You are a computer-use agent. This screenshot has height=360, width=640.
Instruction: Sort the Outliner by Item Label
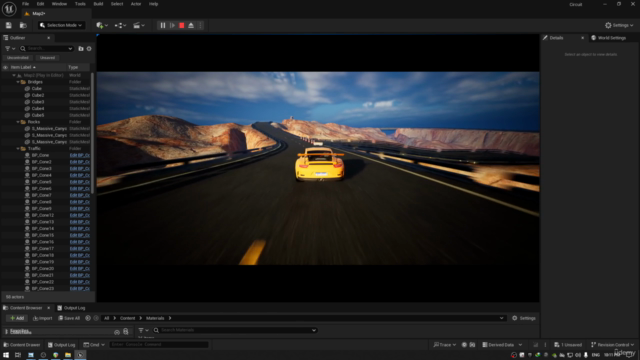click(23, 67)
